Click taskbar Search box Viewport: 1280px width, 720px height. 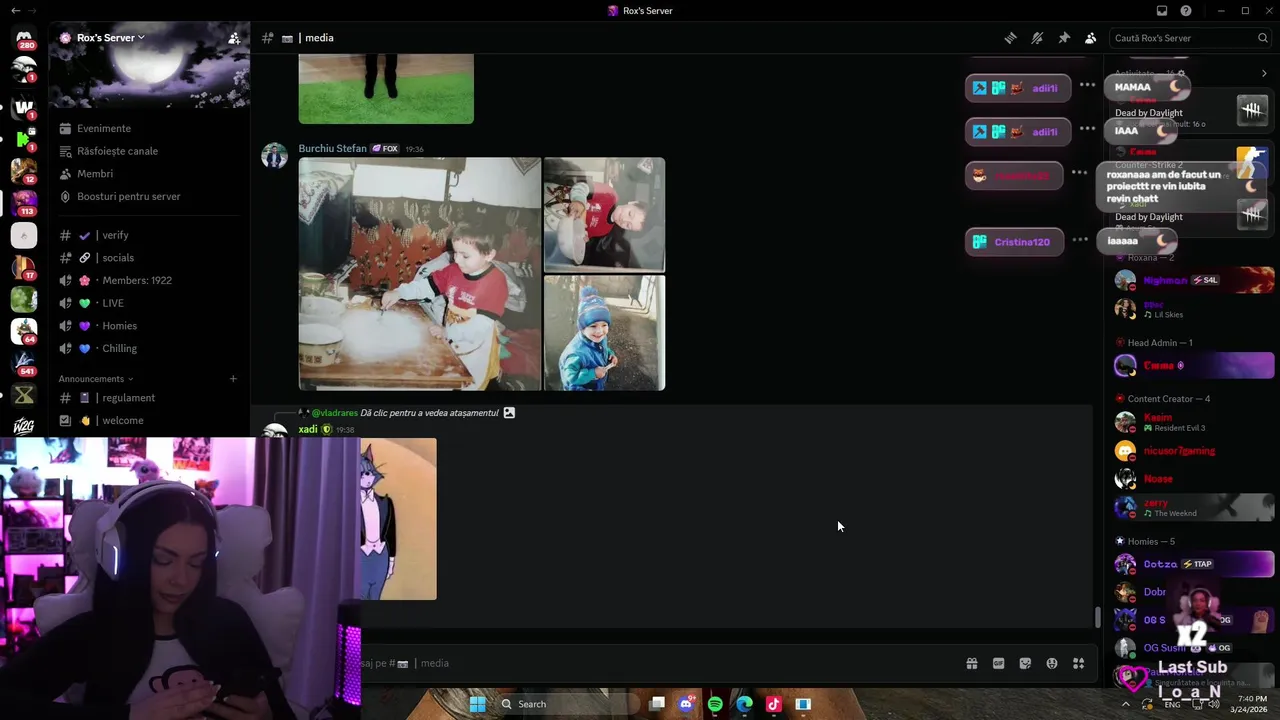565,704
